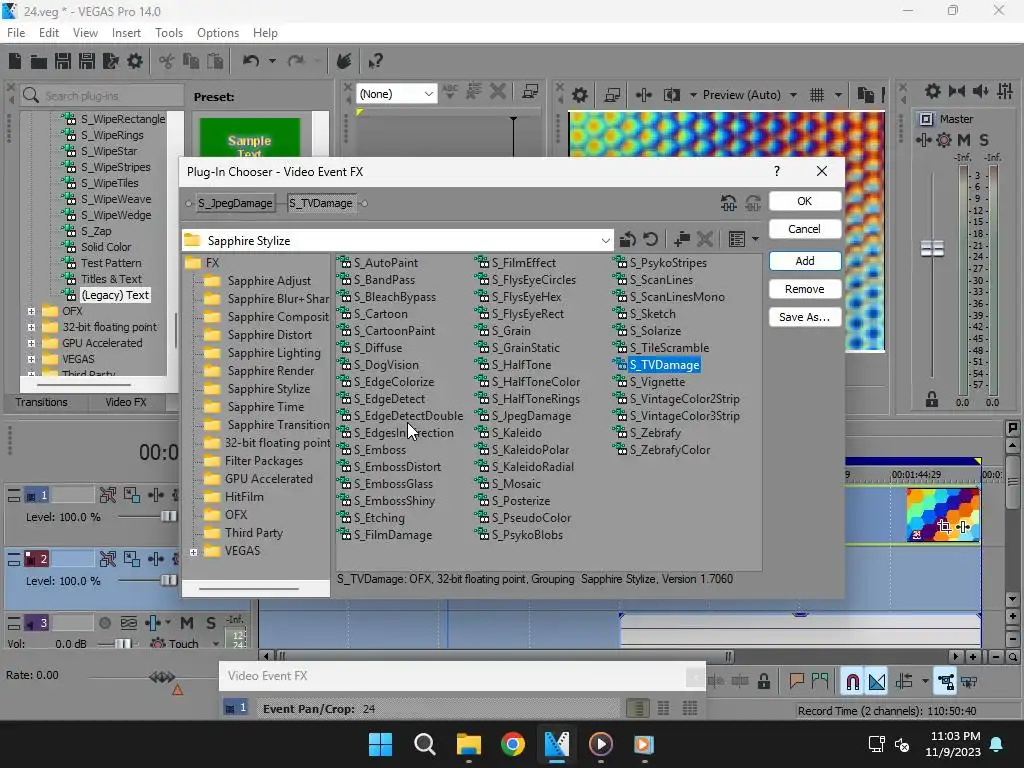
Task: Click the Split Screen View icon in preview
Action: tap(671, 95)
